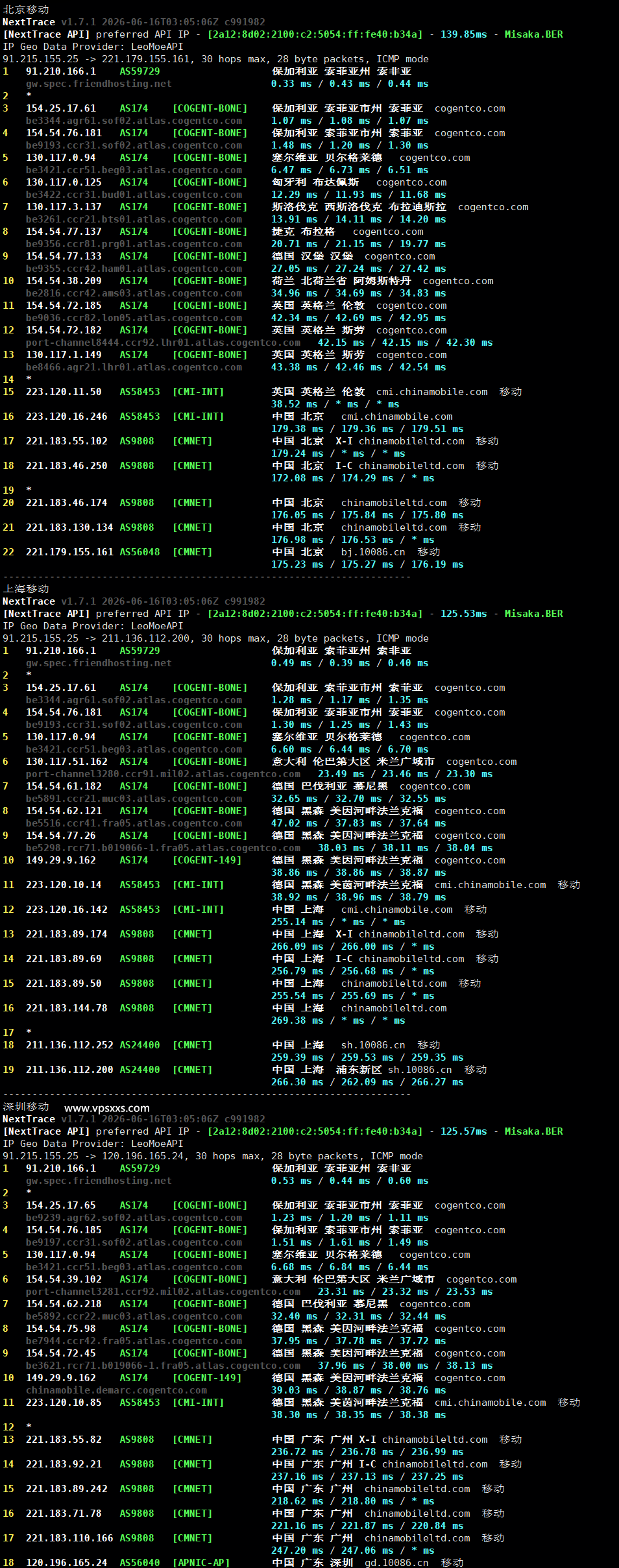This screenshot has height=1568, width=619.
Task: Click the hop IP "223.120.11.50"
Action: 64,392
